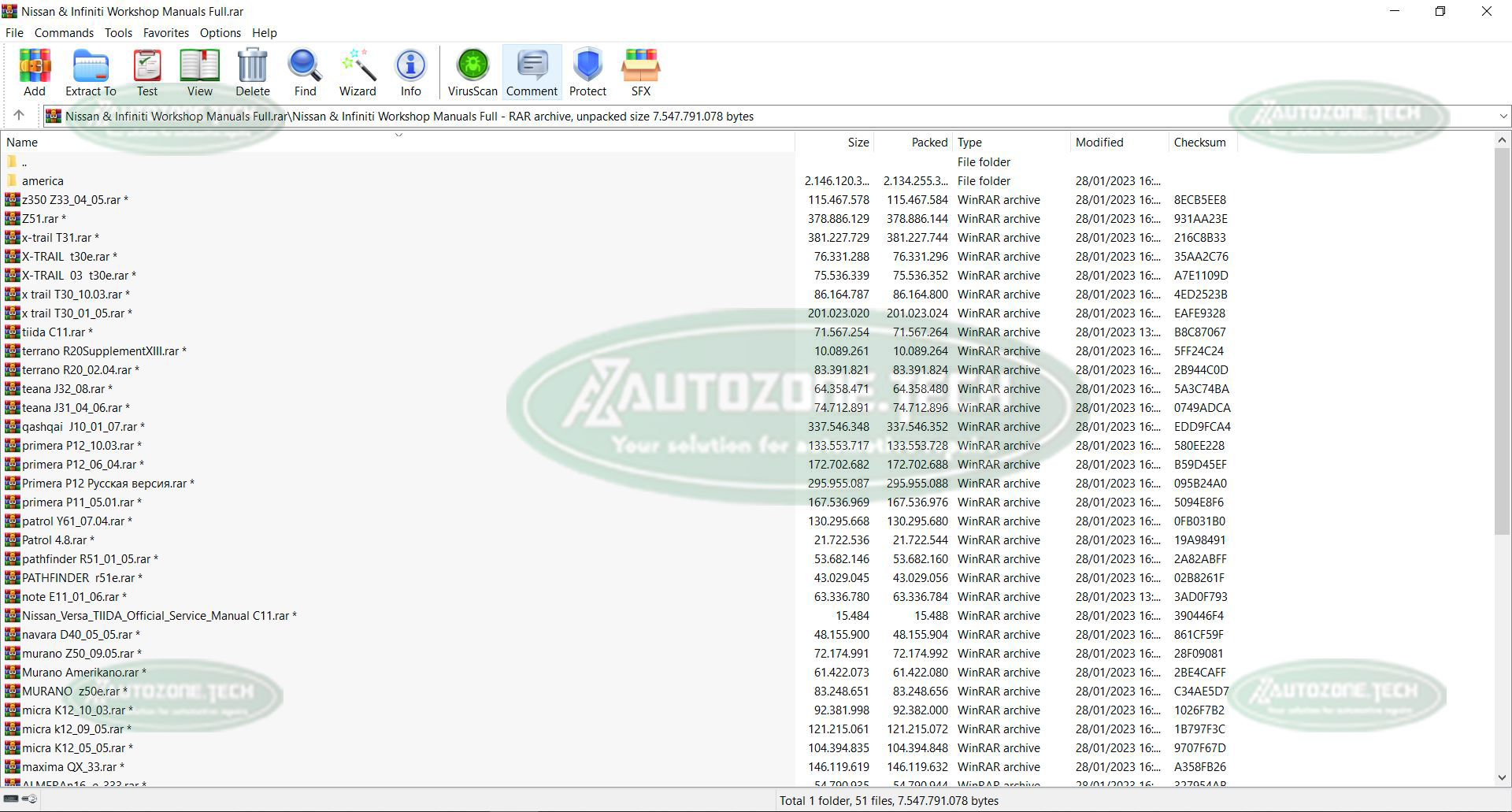The height and width of the screenshot is (812, 1512).
Task: Open the View file tool
Action: [199, 72]
